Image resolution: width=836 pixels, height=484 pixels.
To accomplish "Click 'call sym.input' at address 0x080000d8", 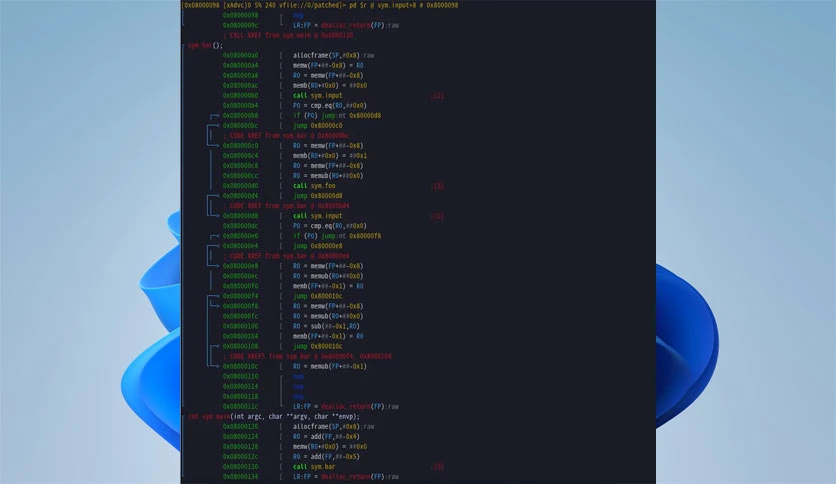I will point(317,216).
